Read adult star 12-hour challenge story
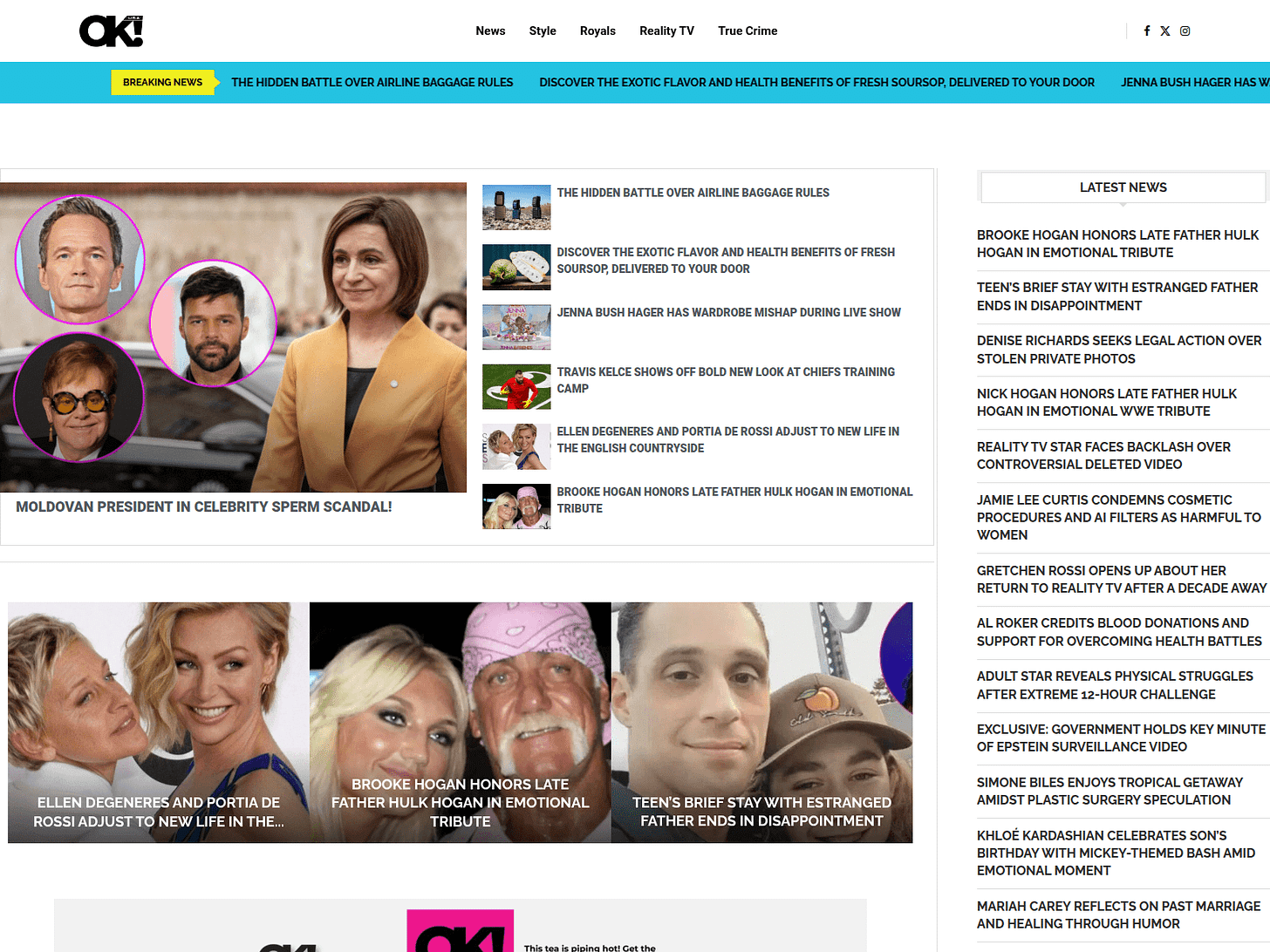The image size is (1270, 952). tap(1115, 685)
